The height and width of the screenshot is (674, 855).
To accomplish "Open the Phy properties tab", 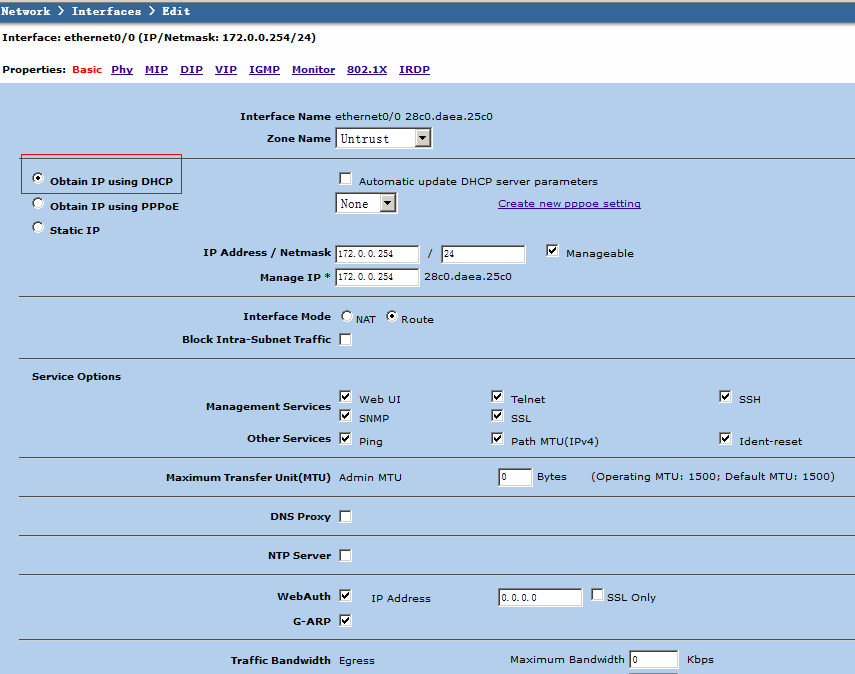I will [122, 70].
